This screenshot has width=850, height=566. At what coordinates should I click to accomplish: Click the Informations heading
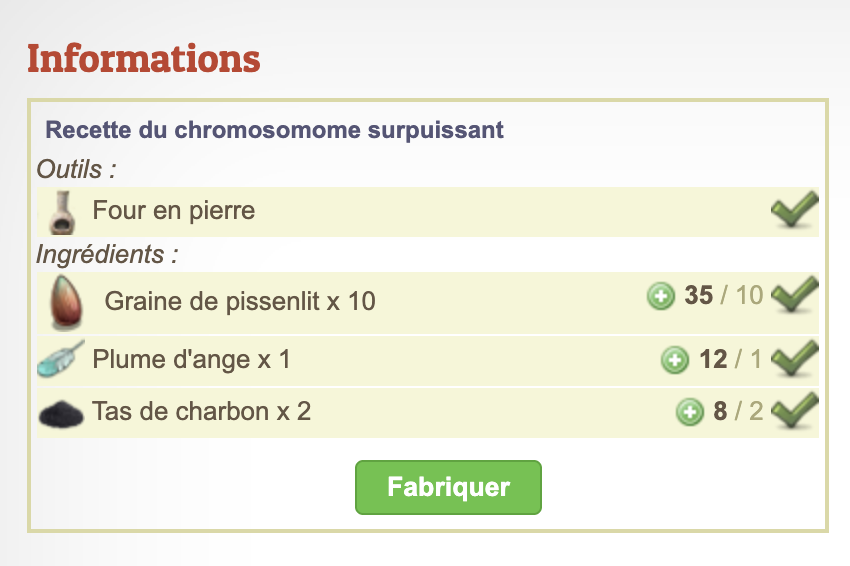click(144, 59)
